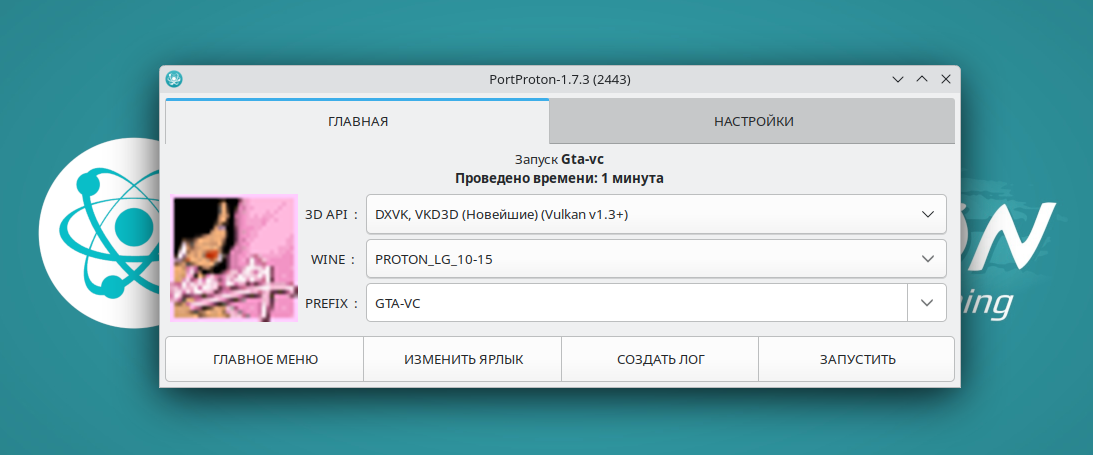Maximize the PortProton window
This screenshot has width=1093, height=455.
pos(922,79)
